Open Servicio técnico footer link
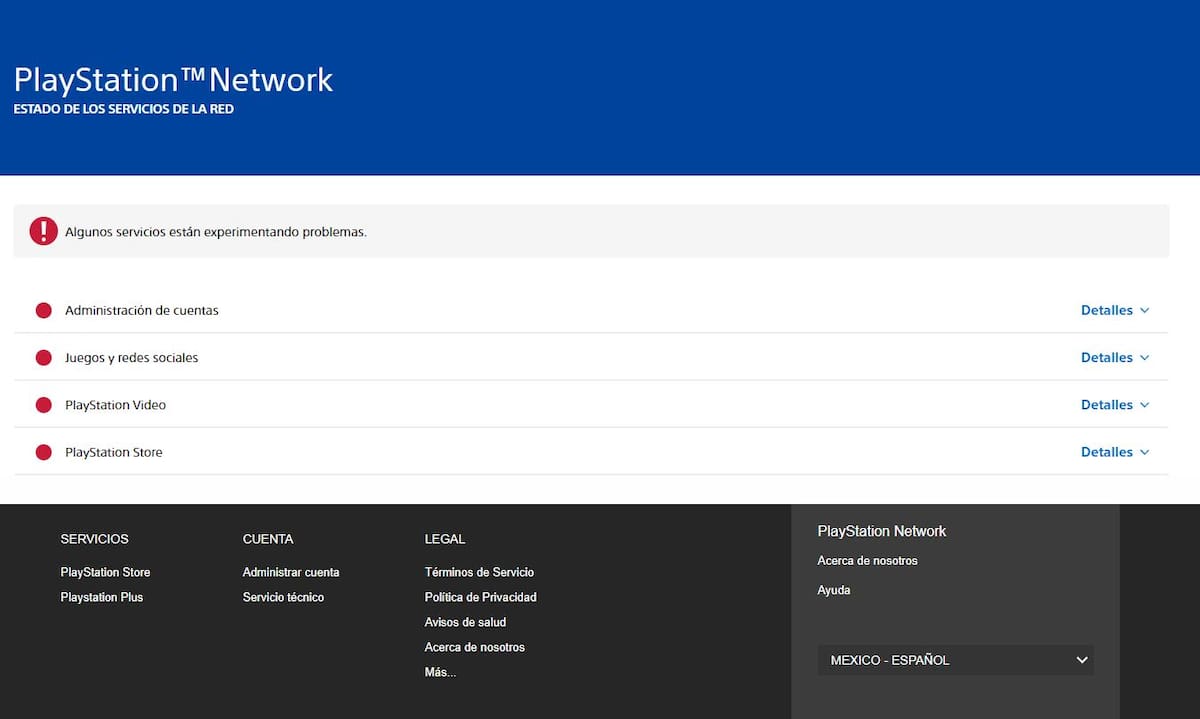The height and width of the screenshot is (719, 1200). [x=283, y=597]
